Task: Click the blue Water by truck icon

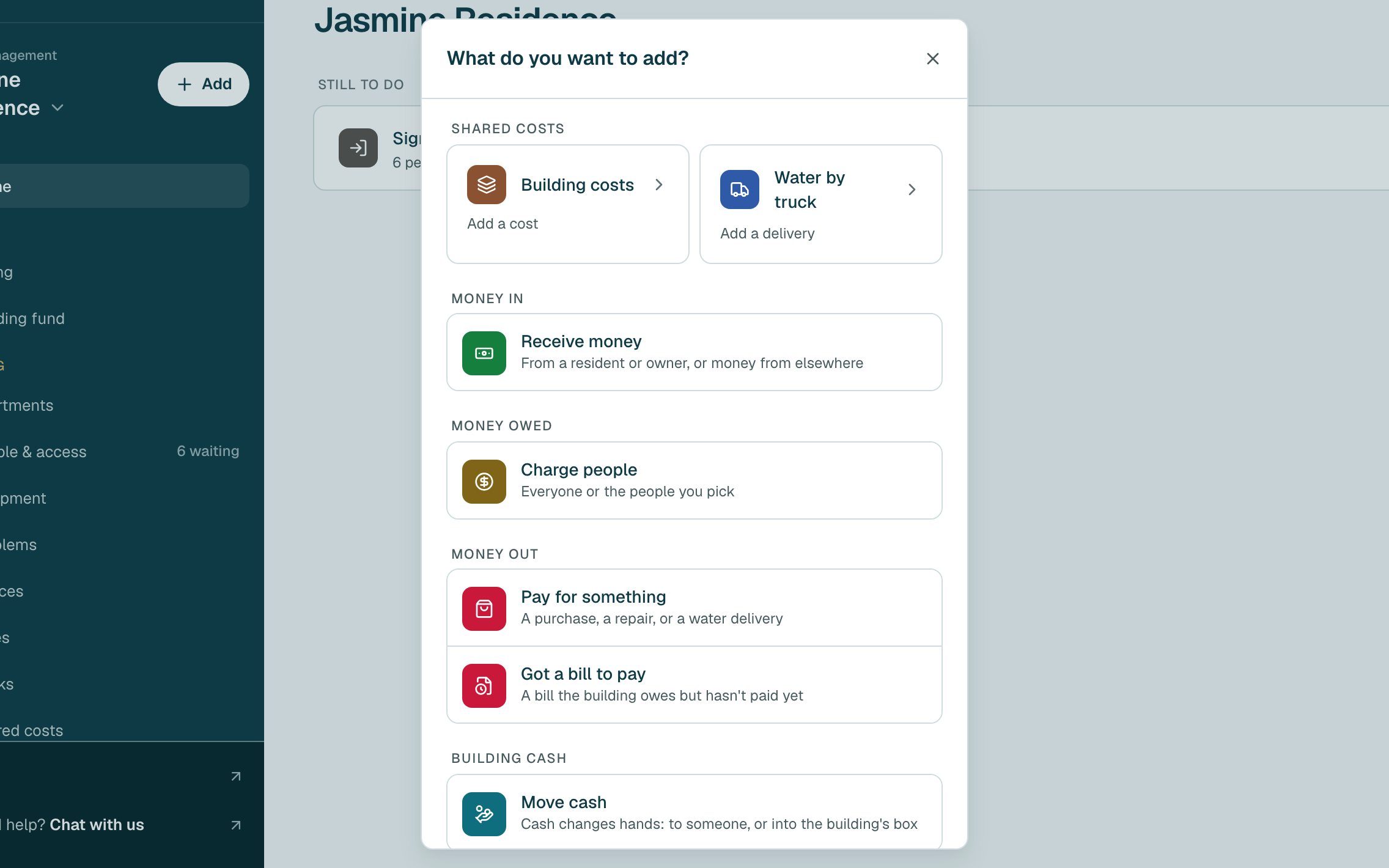Action: [739, 189]
